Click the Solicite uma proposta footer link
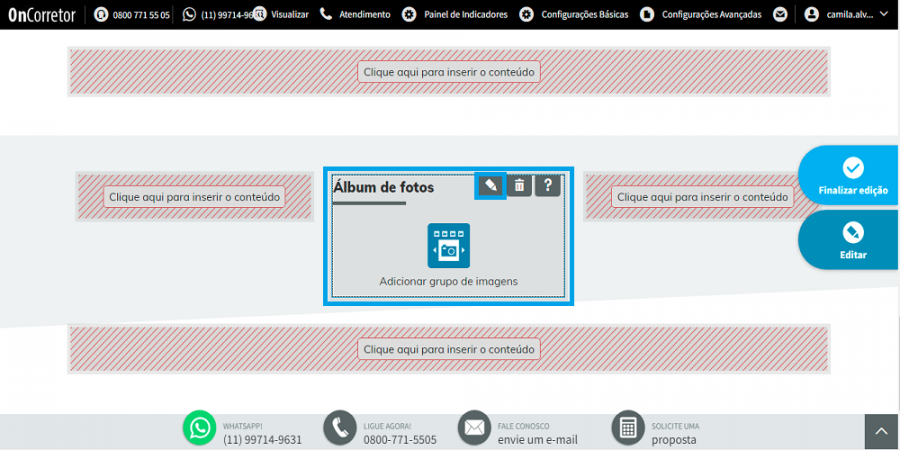This screenshot has width=900, height=450. click(x=675, y=433)
